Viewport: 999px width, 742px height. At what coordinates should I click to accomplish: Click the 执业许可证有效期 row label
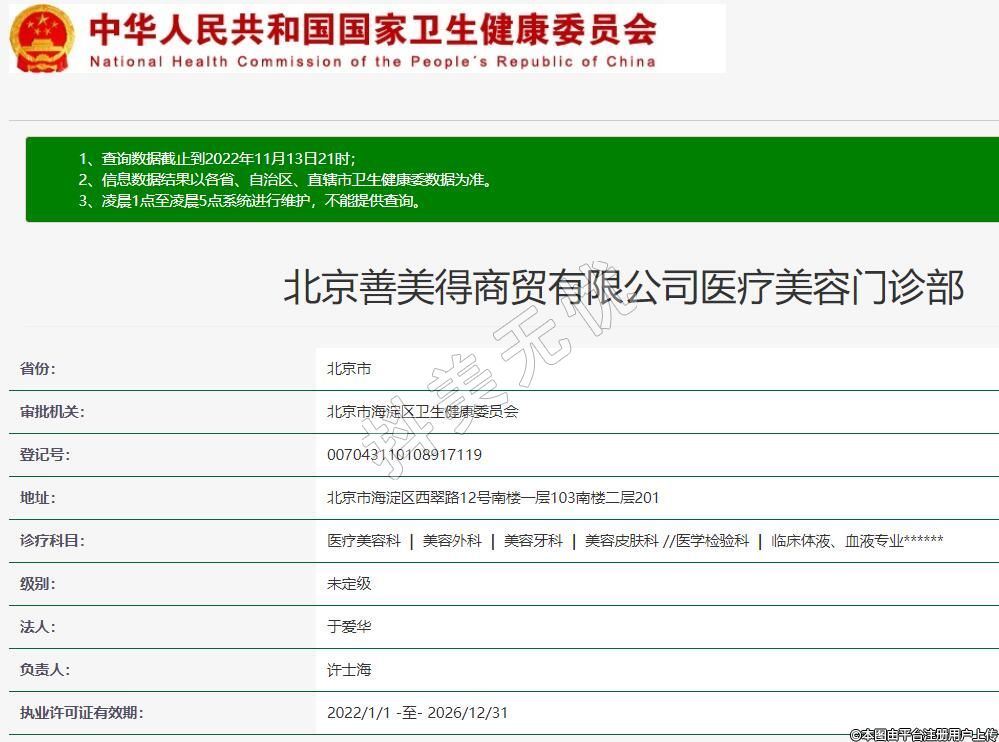pos(82,712)
